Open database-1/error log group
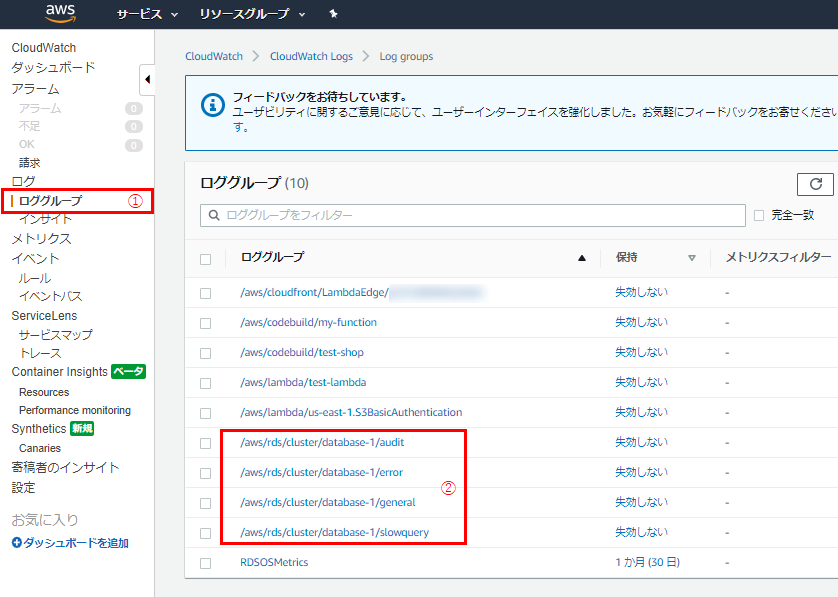The height and width of the screenshot is (597, 838). click(x=321, y=472)
